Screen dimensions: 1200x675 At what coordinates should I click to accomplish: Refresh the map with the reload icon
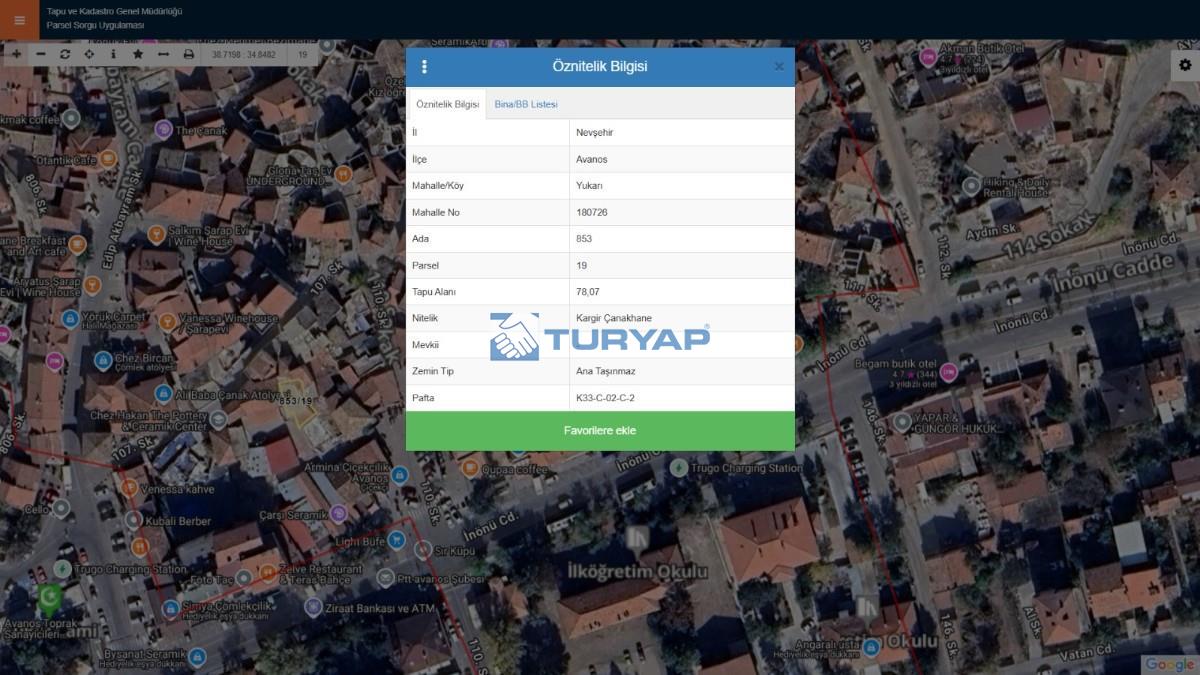65,54
